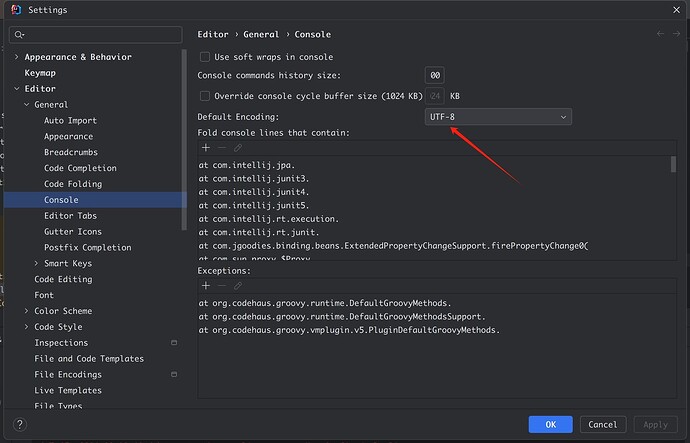Viewport: 690px width, 443px height.
Task: Click the search magnifier icon
Action: tap(19, 35)
